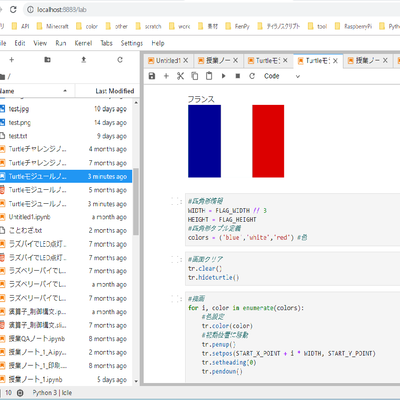Insert a cell below with the plus icon
Image resolution: width=400 pixels, height=400 pixels.
pos(166,76)
